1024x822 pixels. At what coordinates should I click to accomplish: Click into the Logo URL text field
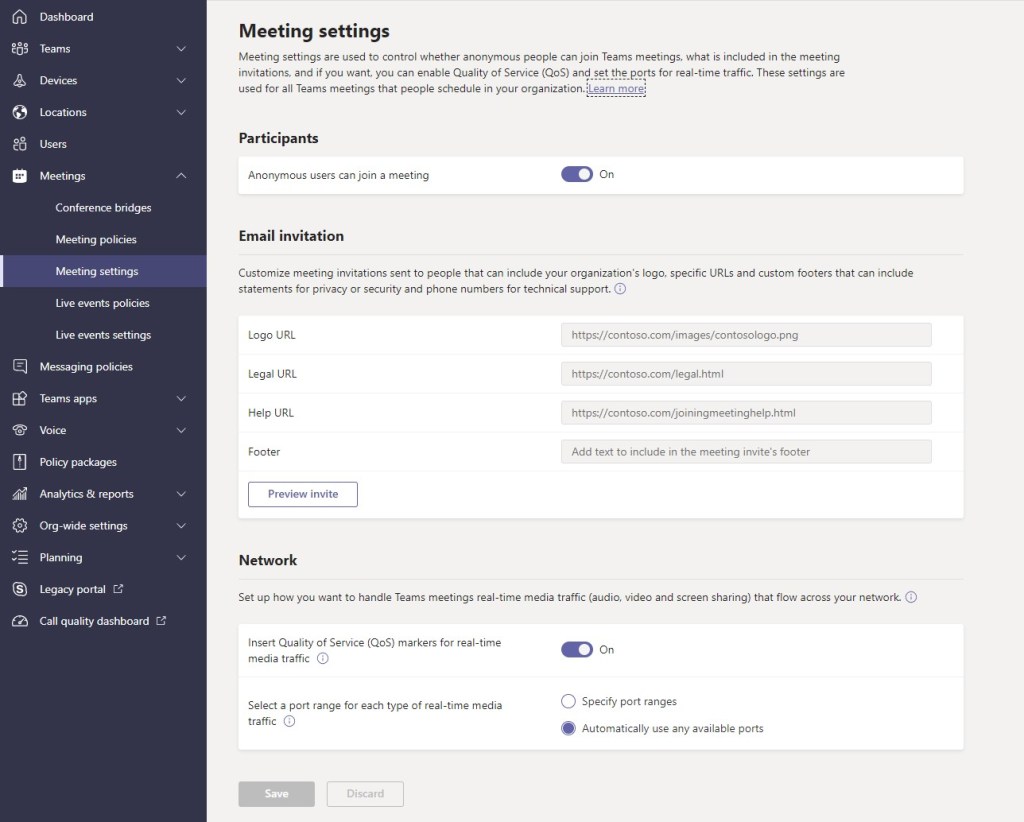pyautogui.click(x=746, y=335)
